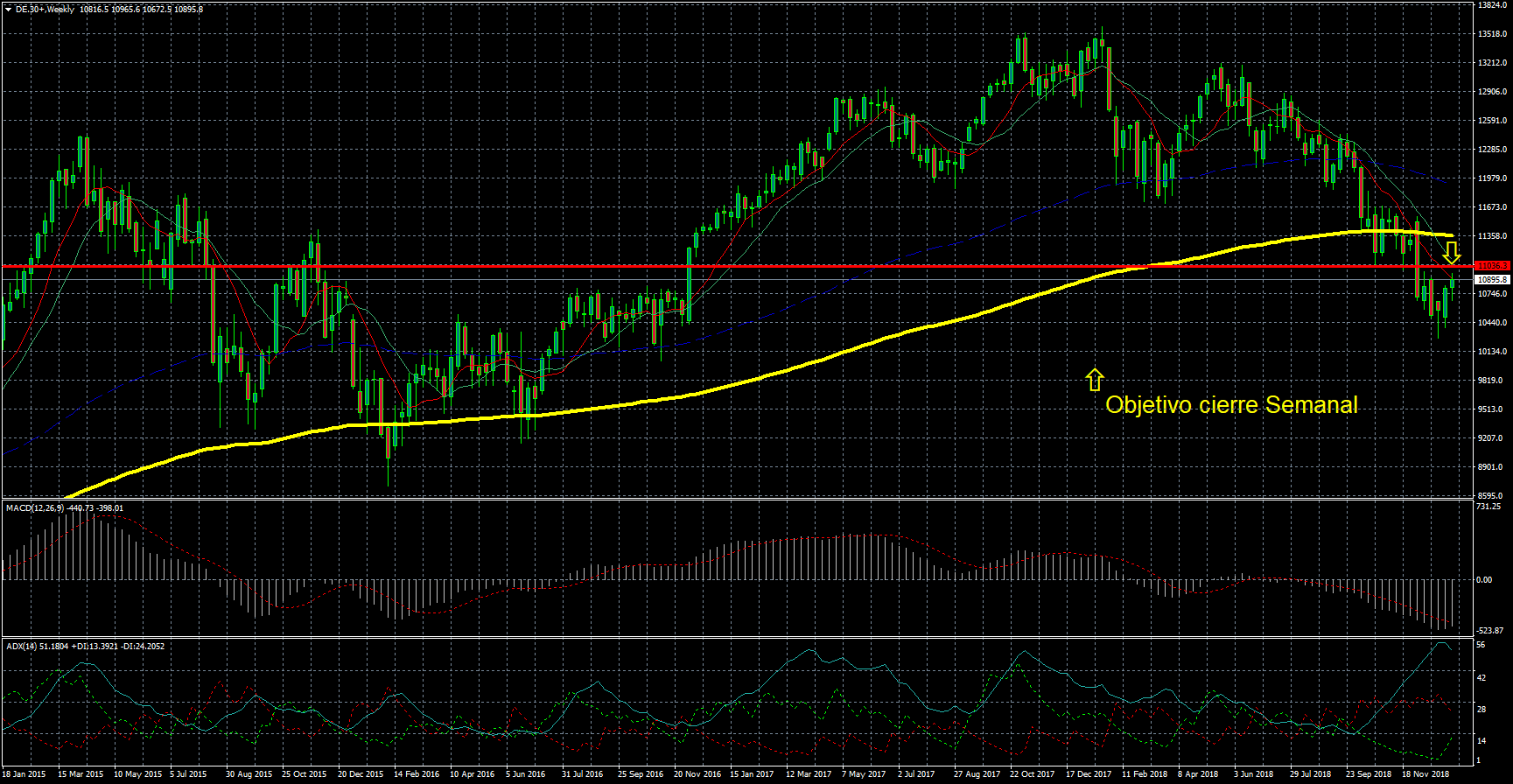Click the yellow down arrow near the red line
Viewport: 1513px width, 784px height.
pyautogui.click(x=1452, y=254)
